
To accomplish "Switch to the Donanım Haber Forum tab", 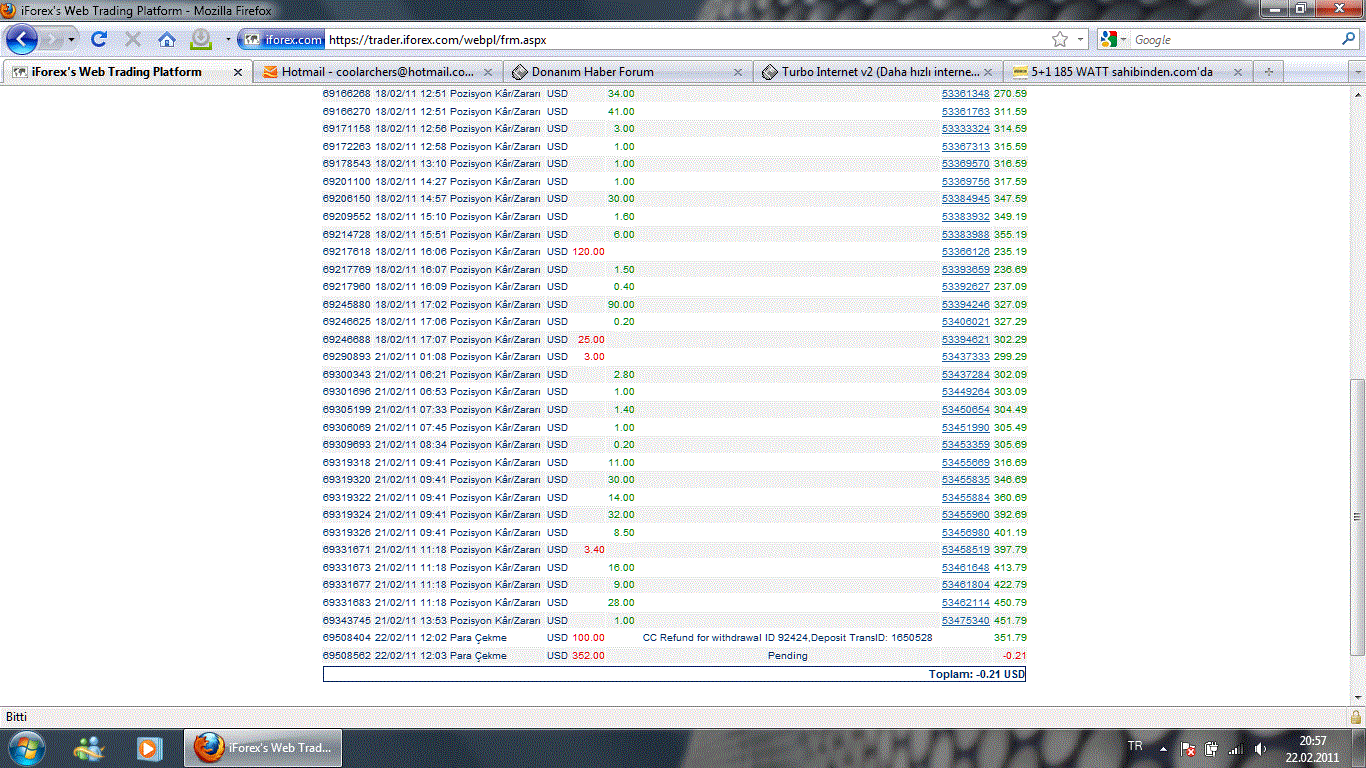I will (592, 72).
